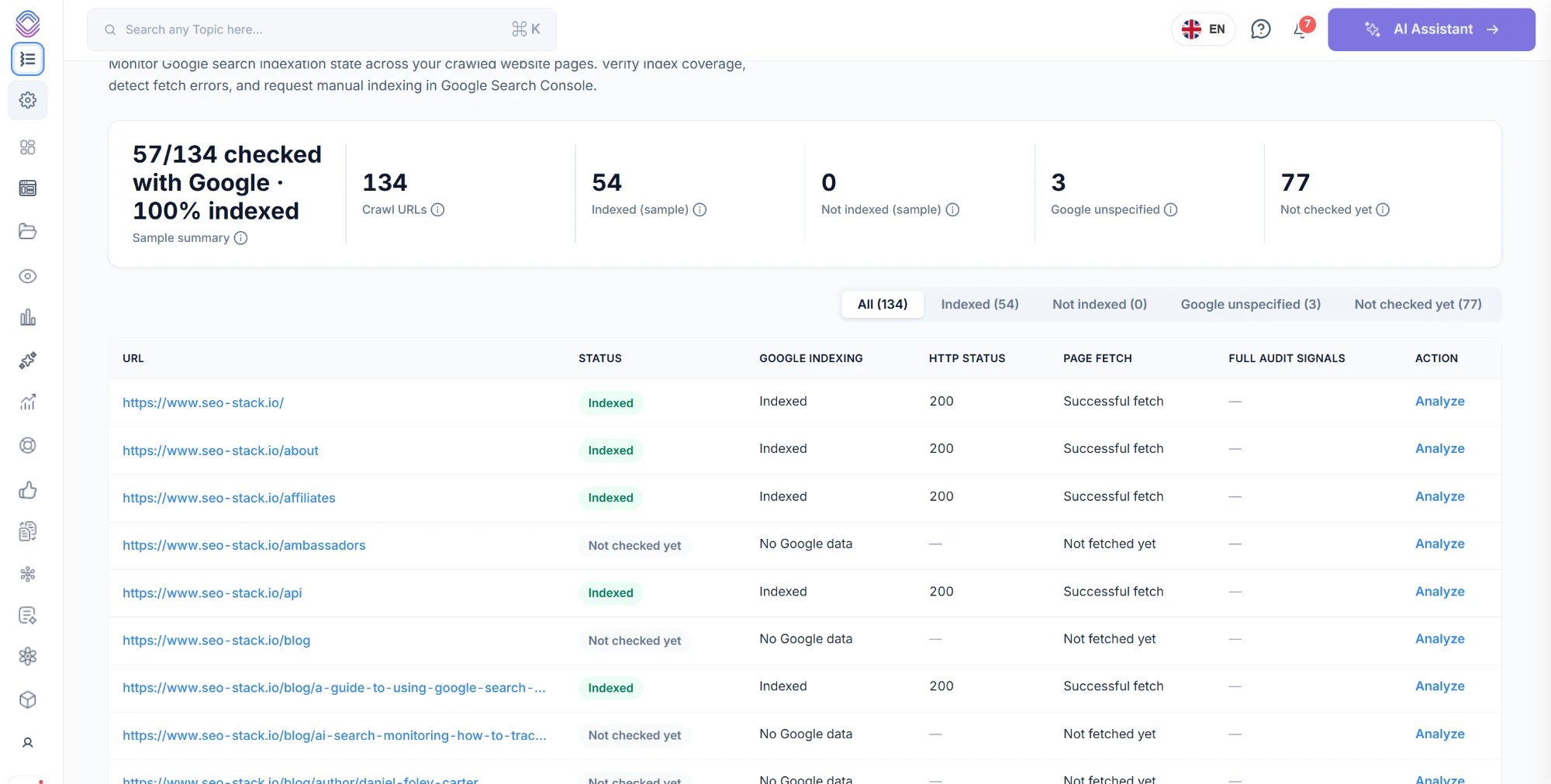
Task: Click info icon beside Sample summary
Action: coord(240,238)
